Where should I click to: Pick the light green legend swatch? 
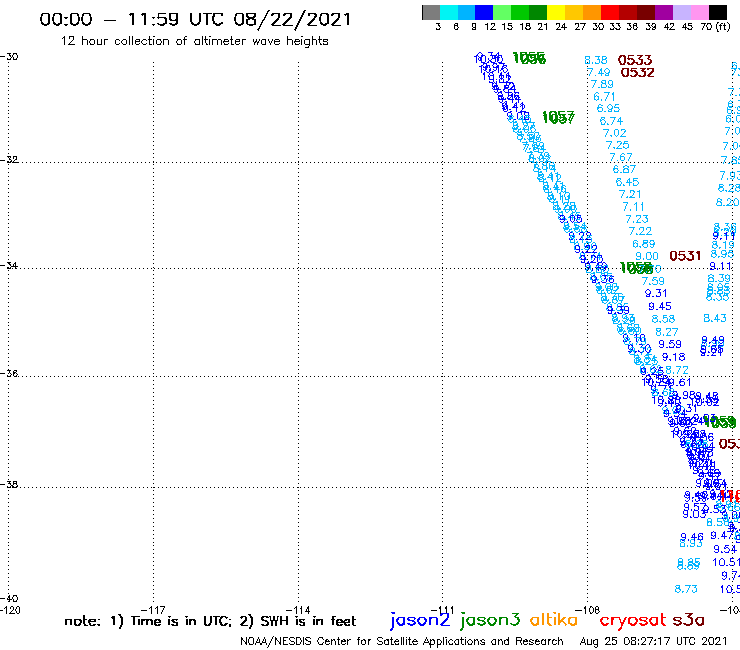coord(502,12)
